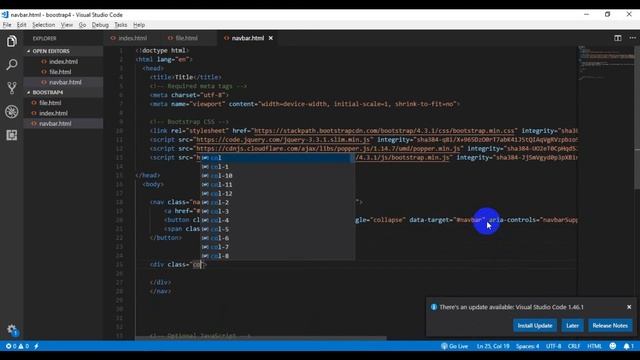Choose the col-5 suggestion
This screenshot has width=640, height=360.
(277, 229)
